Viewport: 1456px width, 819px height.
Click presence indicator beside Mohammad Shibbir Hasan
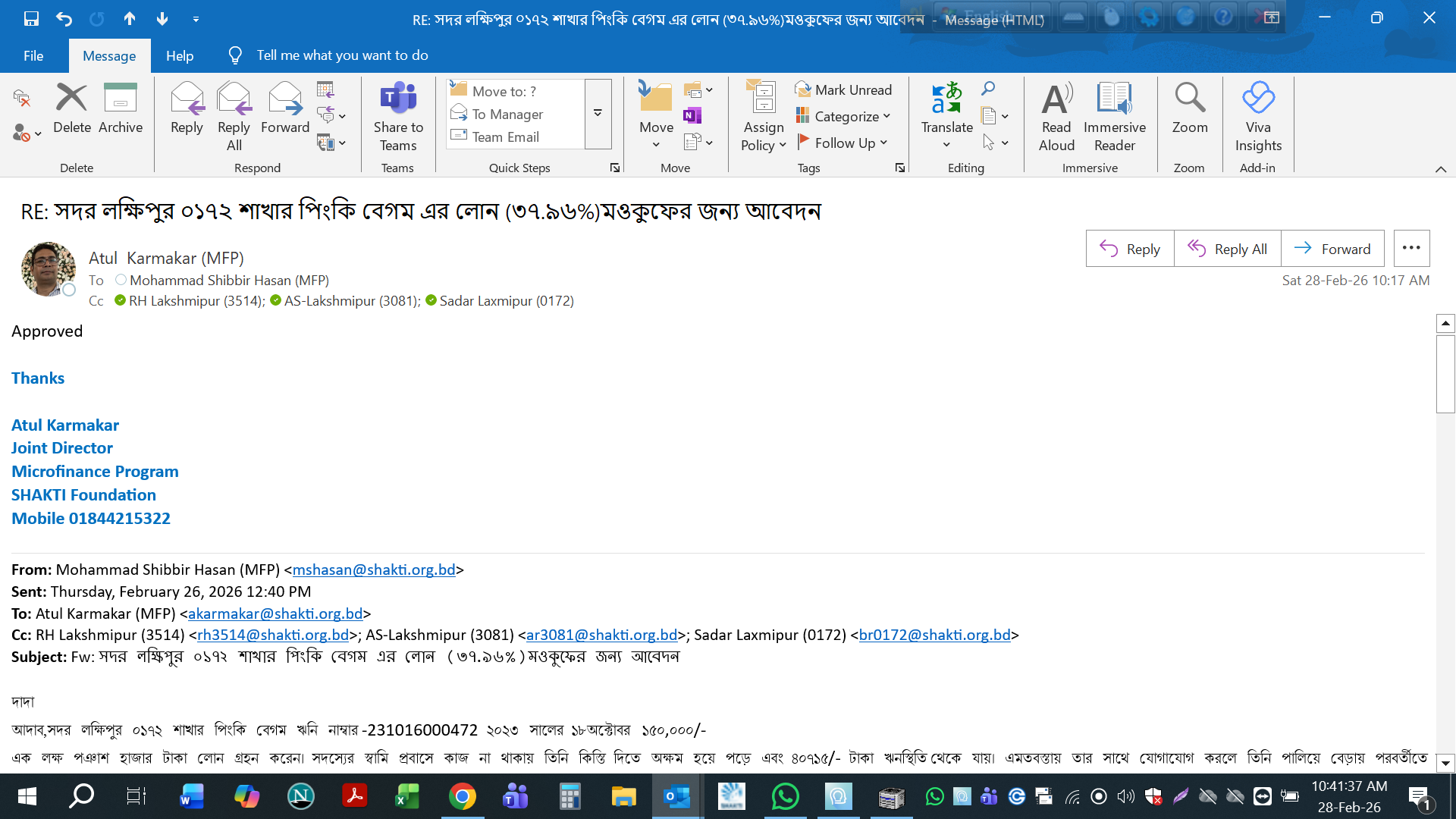(121, 280)
